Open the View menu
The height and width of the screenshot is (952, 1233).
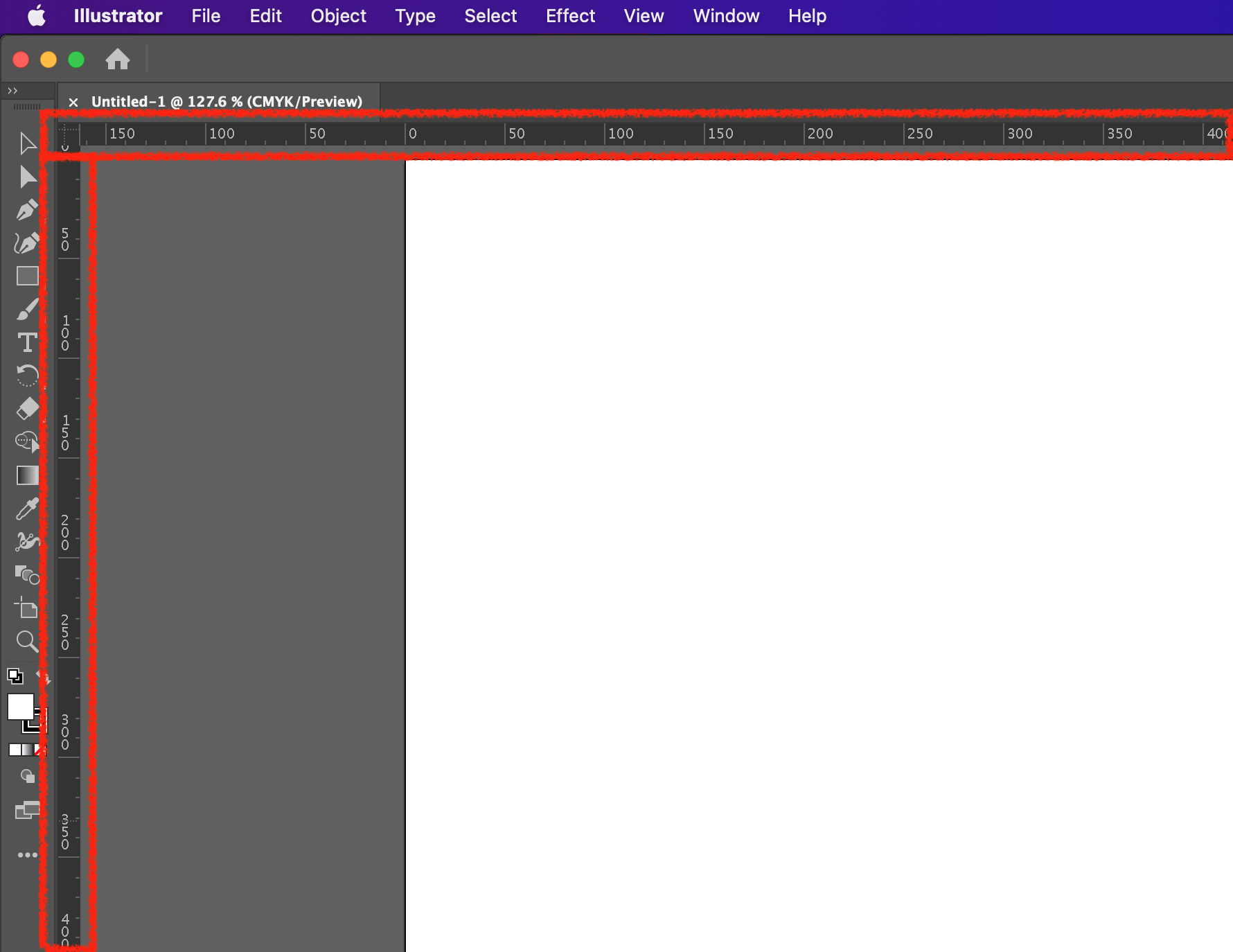coord(644,15)
